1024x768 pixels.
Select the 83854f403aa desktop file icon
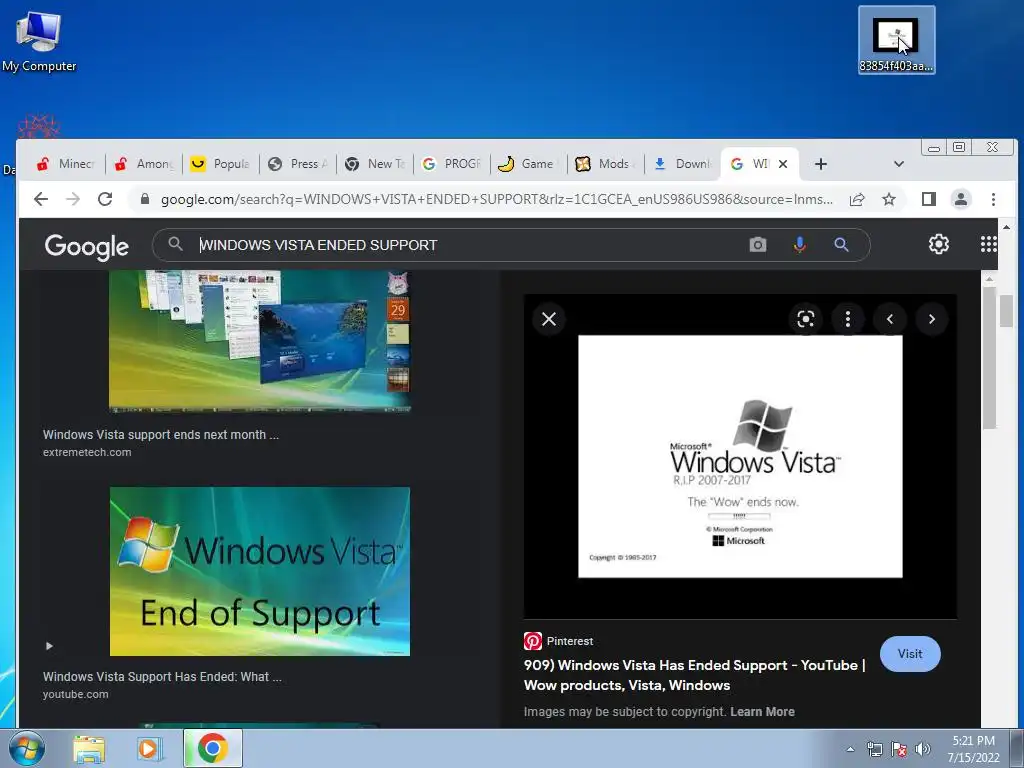896,40
